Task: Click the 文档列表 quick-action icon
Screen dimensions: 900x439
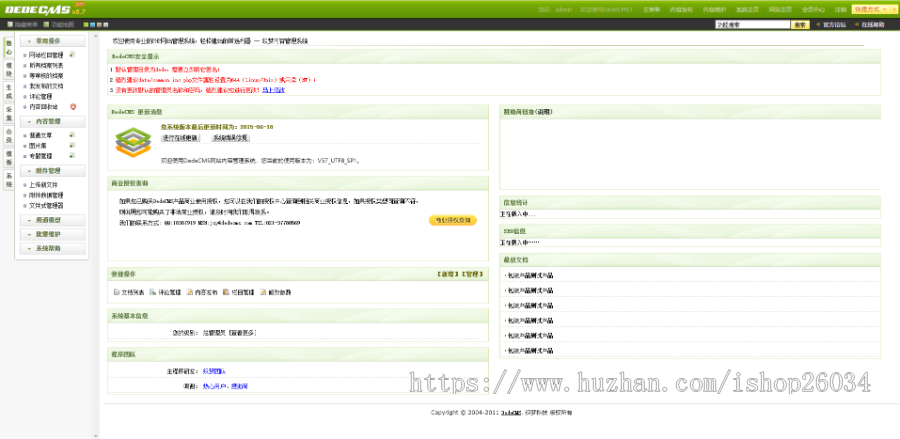Action: 117,292
